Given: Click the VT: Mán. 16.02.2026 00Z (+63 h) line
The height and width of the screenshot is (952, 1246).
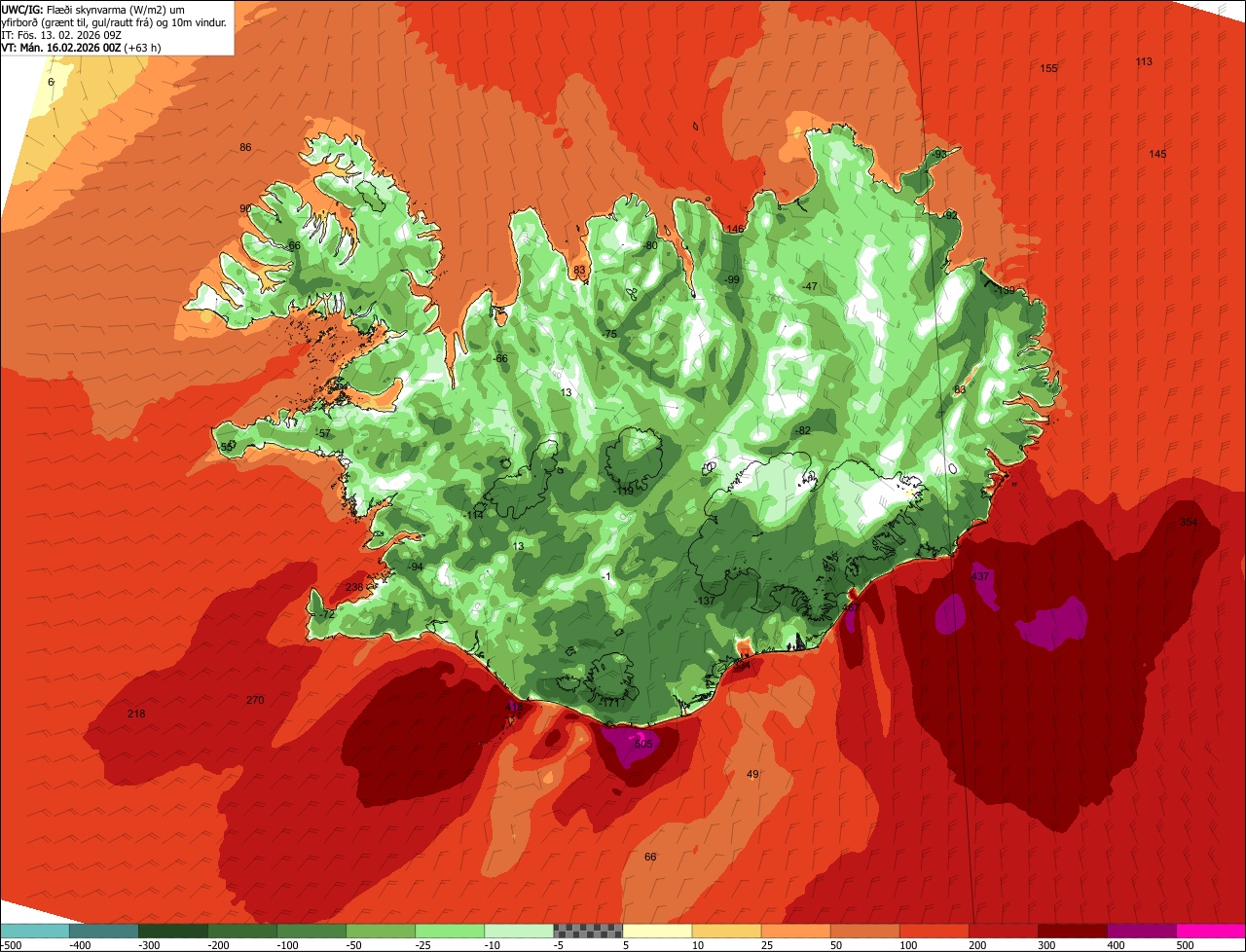Looking at the screenshot, I should click(x=81, y=47).
